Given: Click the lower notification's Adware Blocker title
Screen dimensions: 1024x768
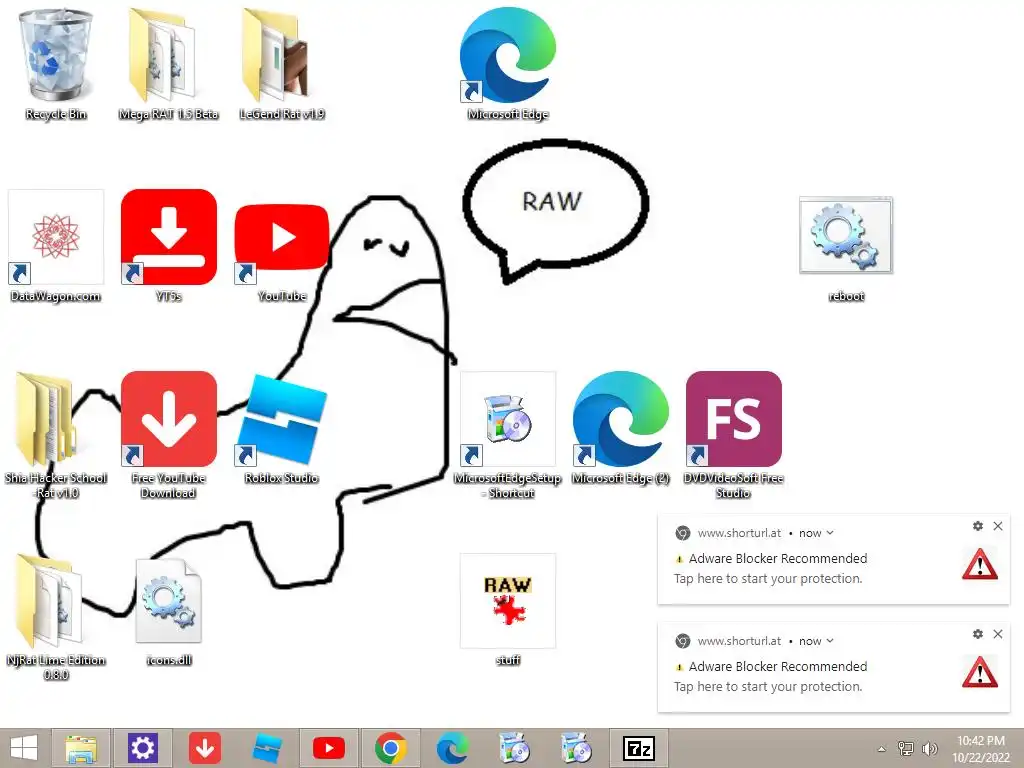Looking at the screenshot, I should [x=778, y=666].
